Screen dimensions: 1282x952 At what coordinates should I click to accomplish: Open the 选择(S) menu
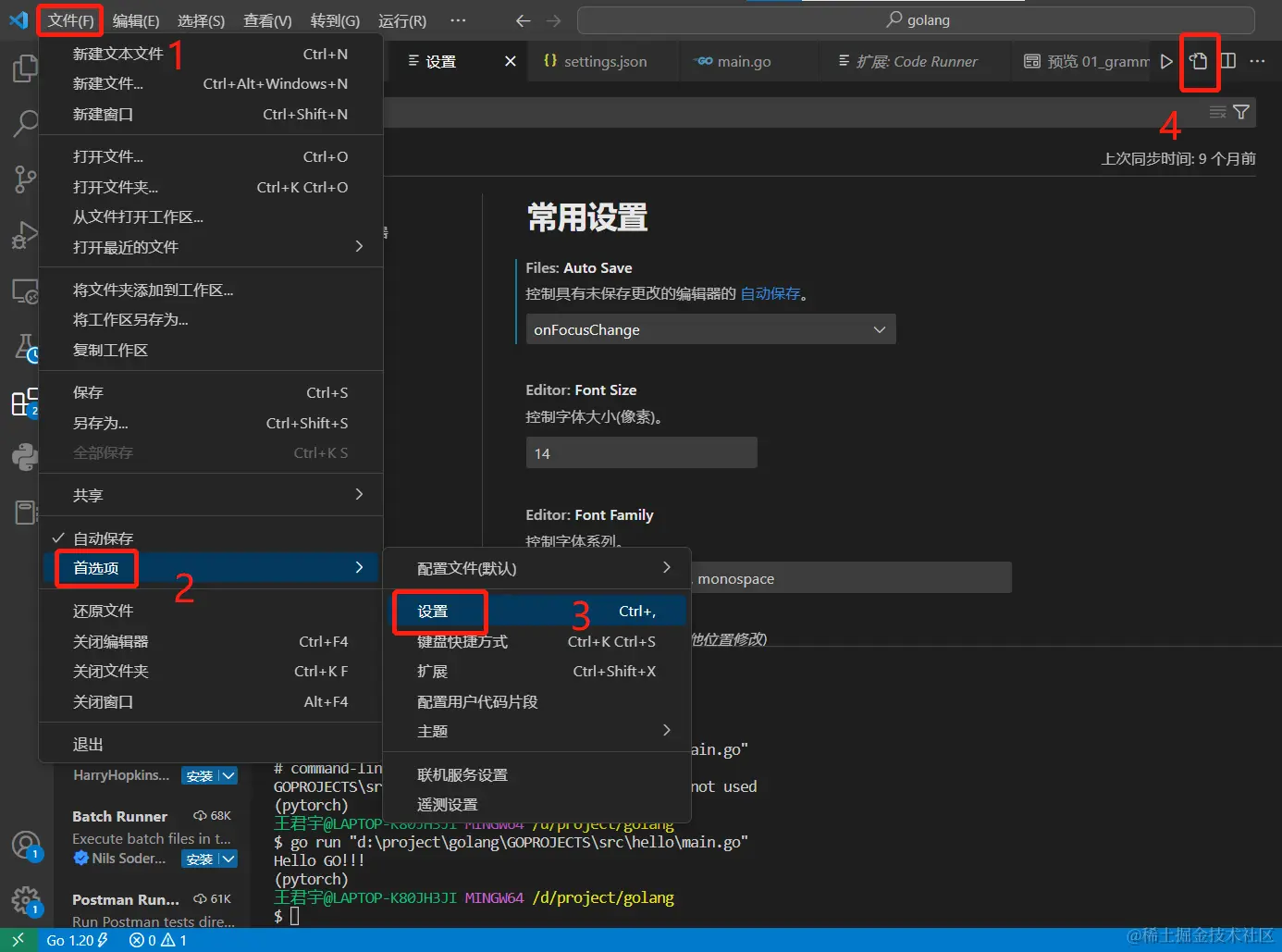click(201, 20)
